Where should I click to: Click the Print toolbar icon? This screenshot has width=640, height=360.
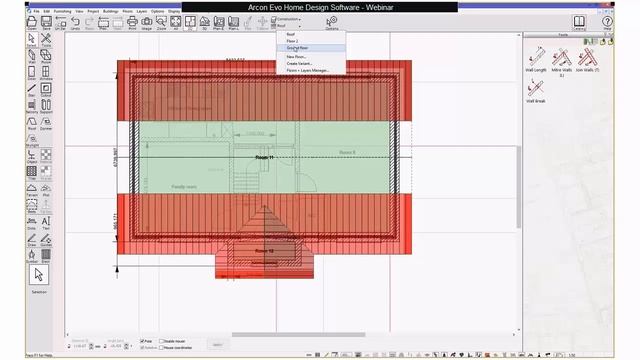coord(132,22)
